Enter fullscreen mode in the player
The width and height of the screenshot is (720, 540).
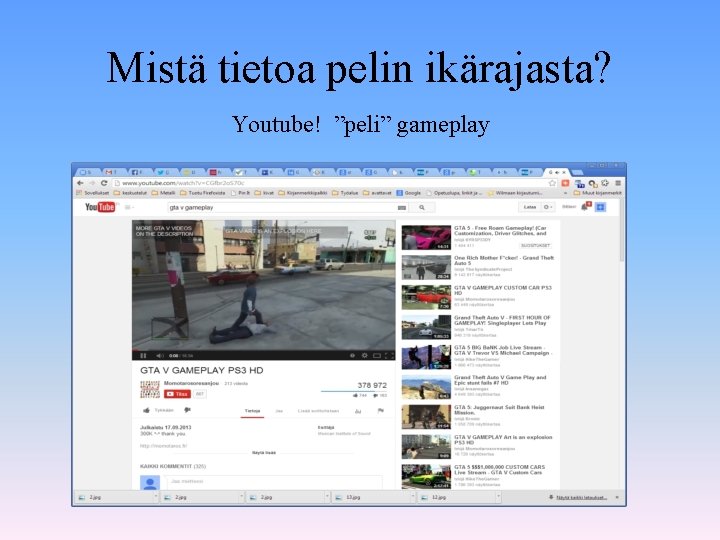(389, 355)
